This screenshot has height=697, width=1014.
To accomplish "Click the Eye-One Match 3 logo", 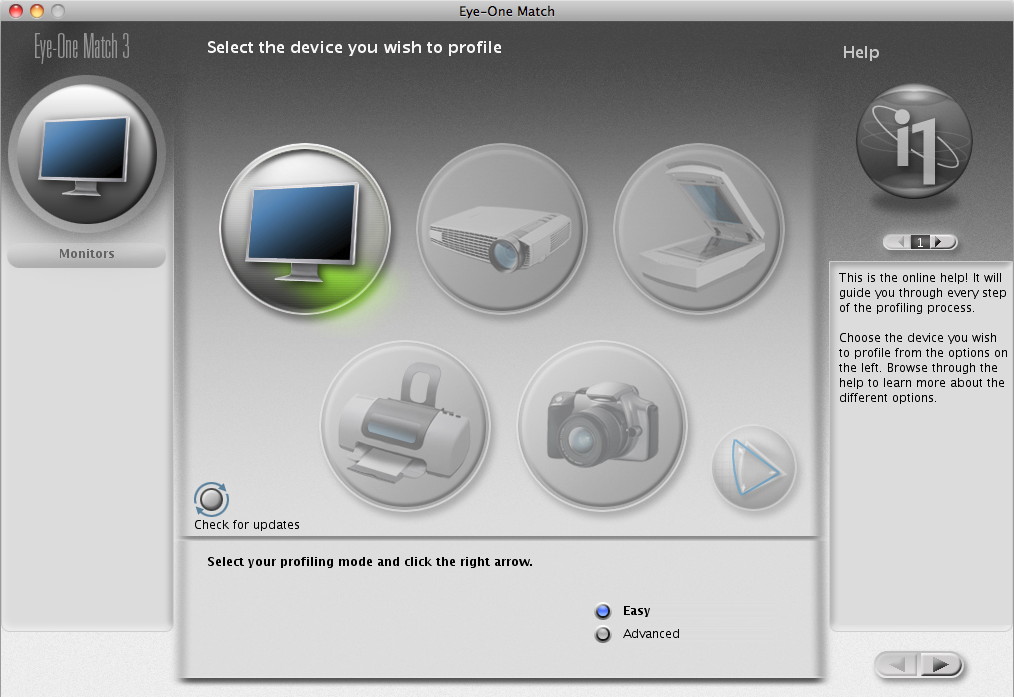I will (x=82, y=47).
